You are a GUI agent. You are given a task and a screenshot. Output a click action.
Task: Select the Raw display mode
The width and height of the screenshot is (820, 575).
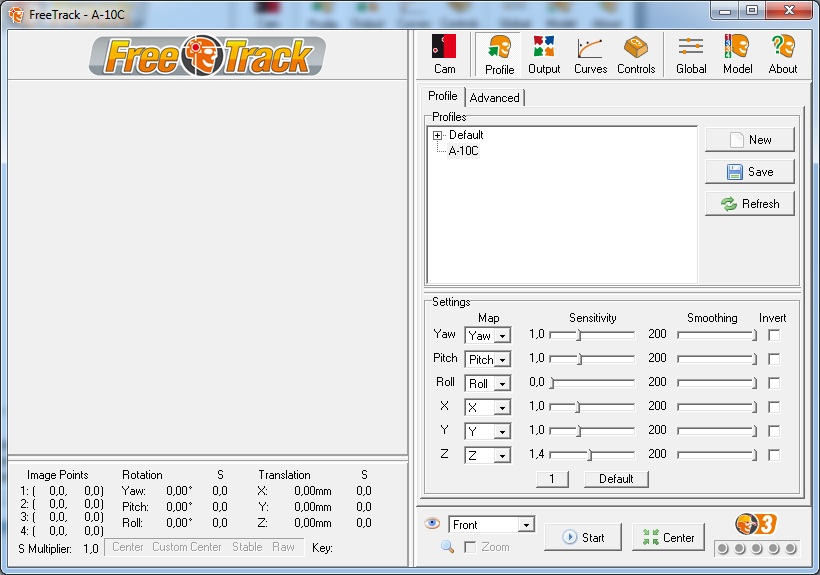coord(283,547)
